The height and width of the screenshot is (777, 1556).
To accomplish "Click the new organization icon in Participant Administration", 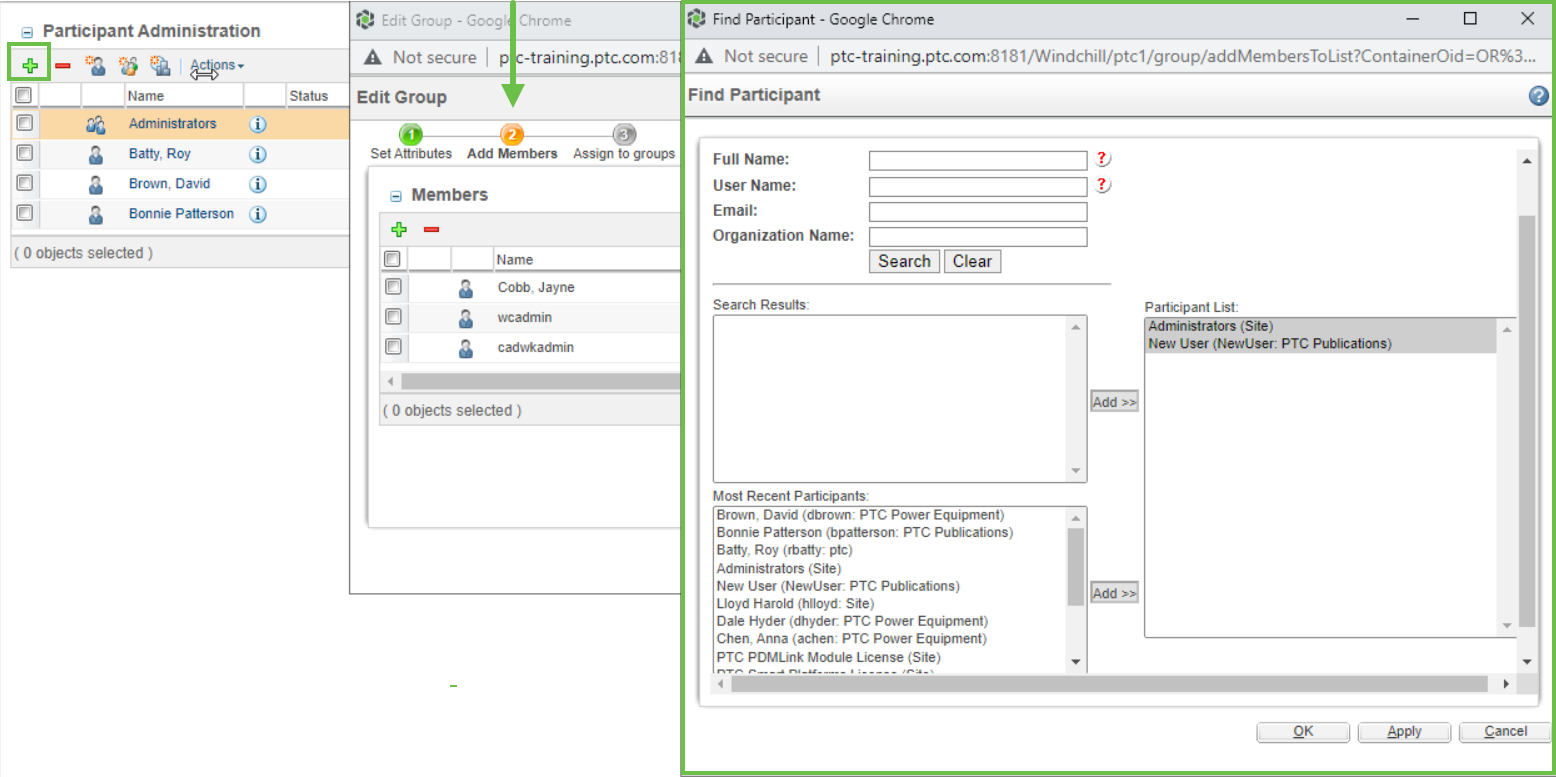I will click(x=160, y=66).
